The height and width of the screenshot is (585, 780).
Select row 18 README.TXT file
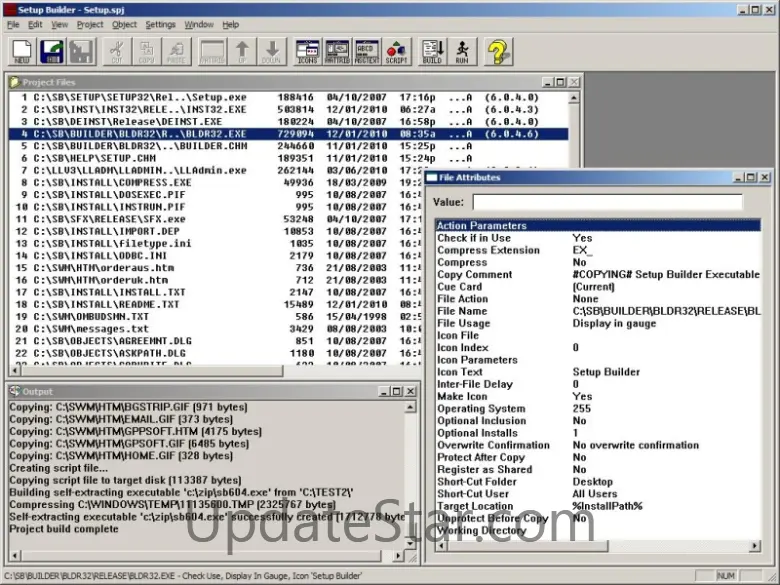point(215,304)
